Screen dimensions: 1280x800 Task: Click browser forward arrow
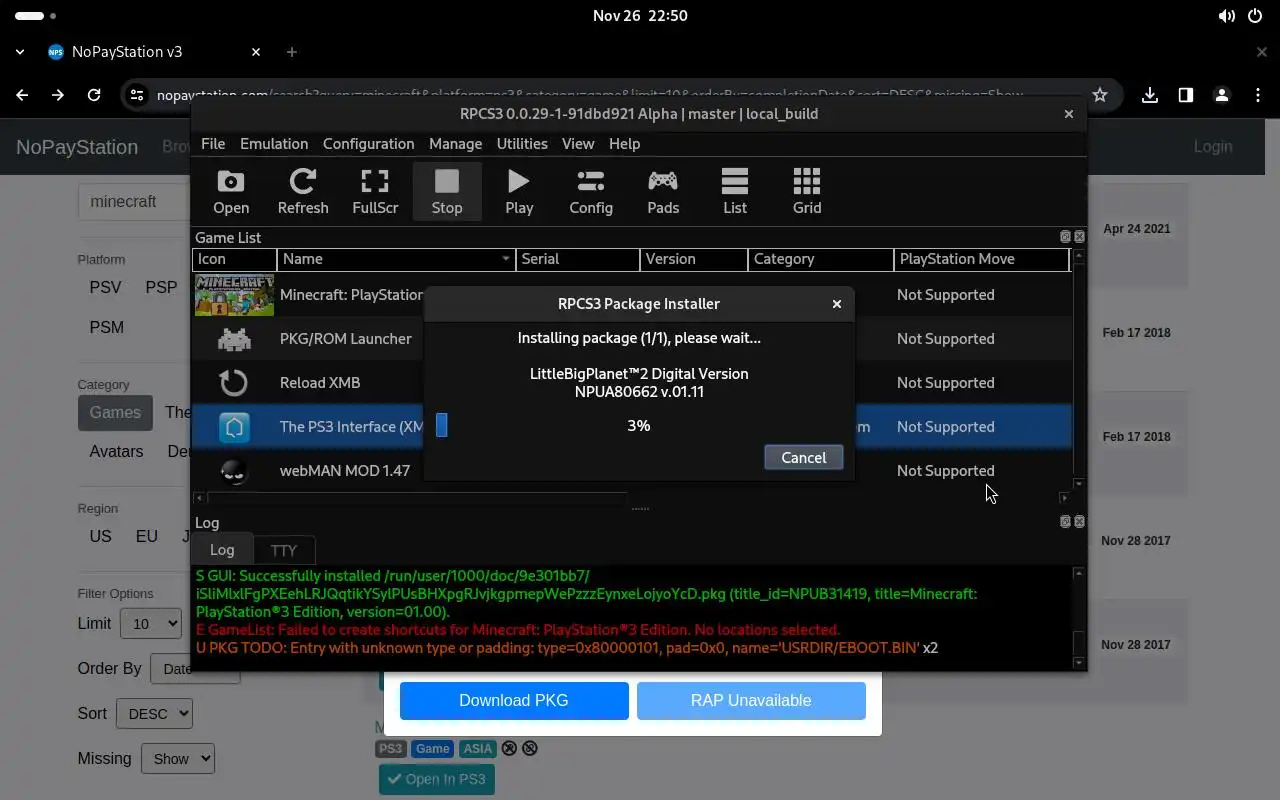(x=58, y=95)
